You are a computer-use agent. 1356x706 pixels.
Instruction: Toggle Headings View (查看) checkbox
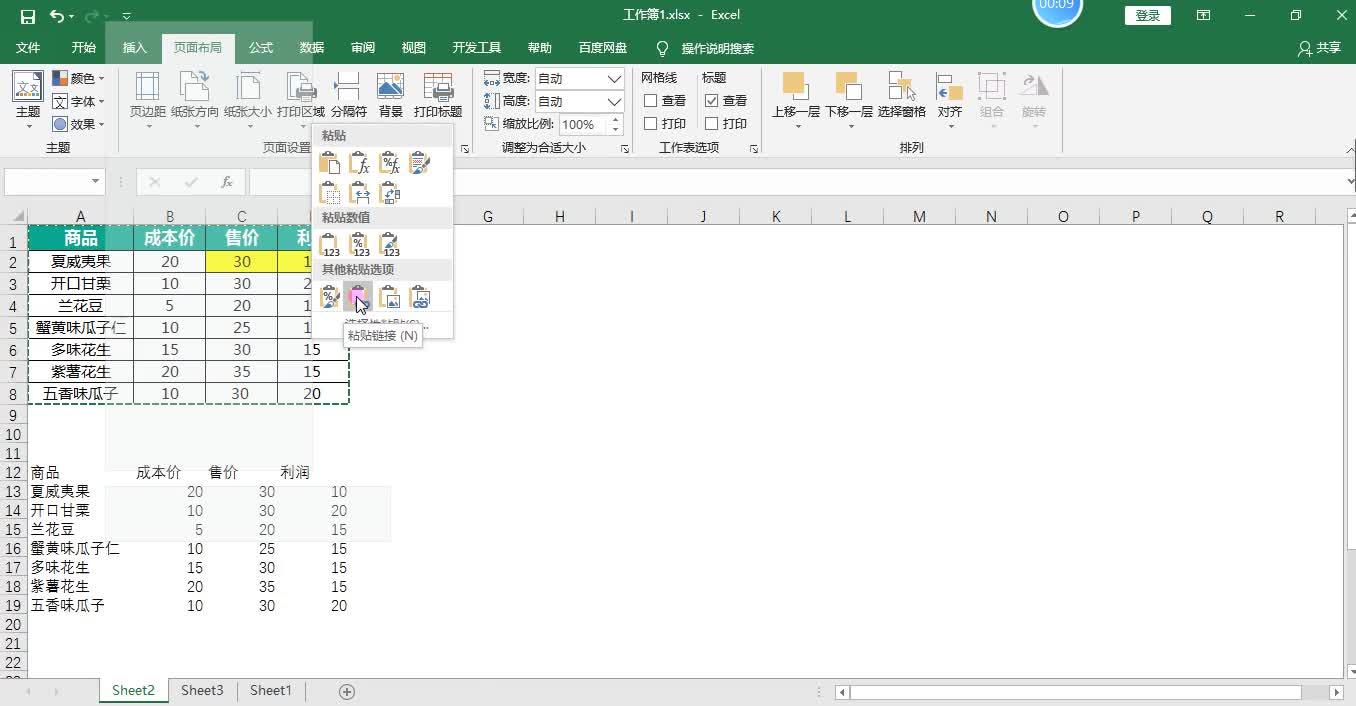712,101
